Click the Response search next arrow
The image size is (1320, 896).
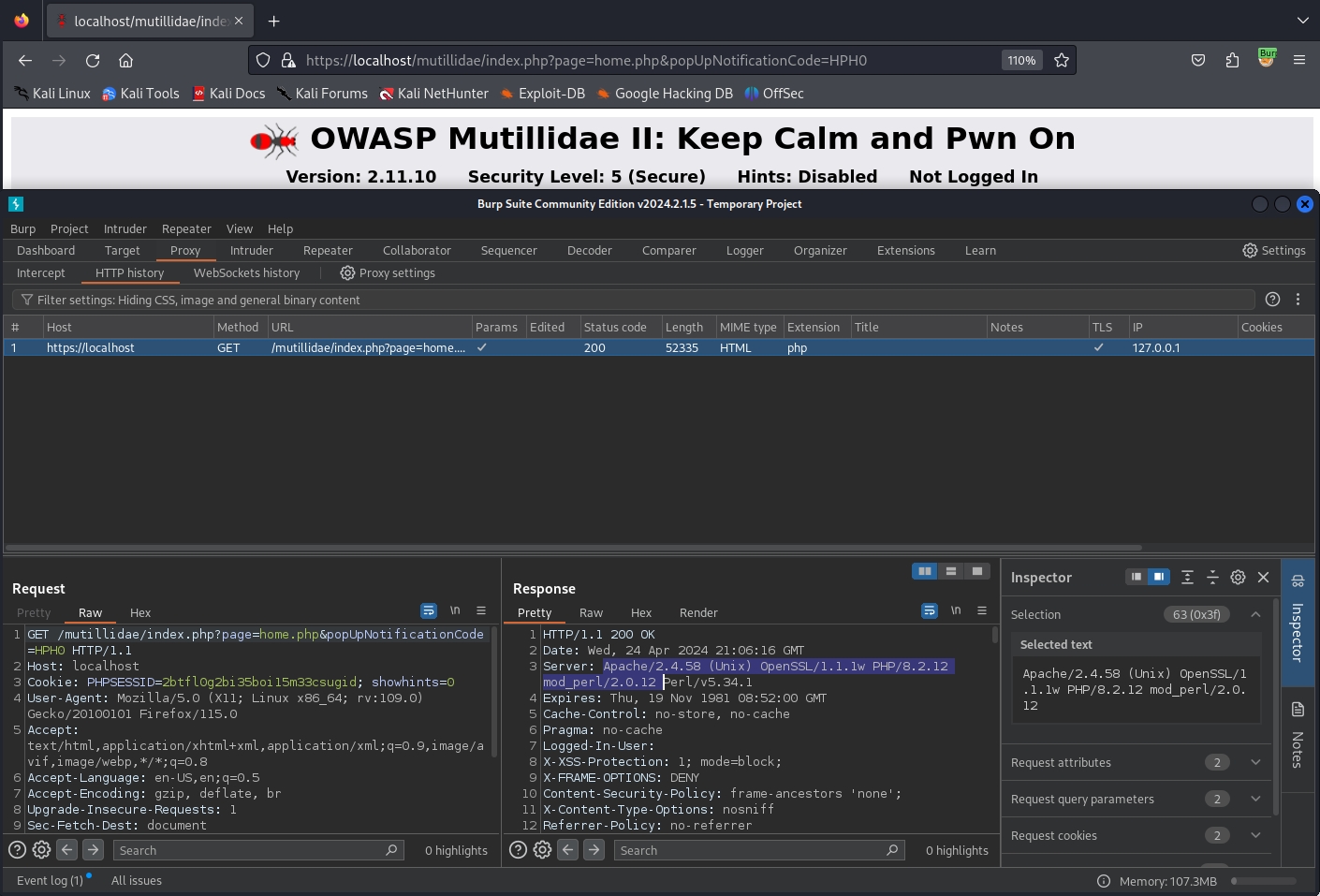pyautogui.click(x=594, y=850)
